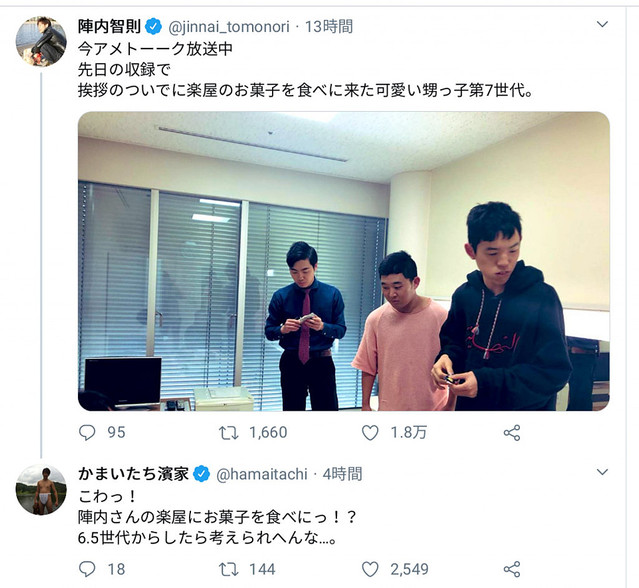Click the reply icon on 陣内智則's tweet
The image size is (639, 588).
click(x=87, y=432)
